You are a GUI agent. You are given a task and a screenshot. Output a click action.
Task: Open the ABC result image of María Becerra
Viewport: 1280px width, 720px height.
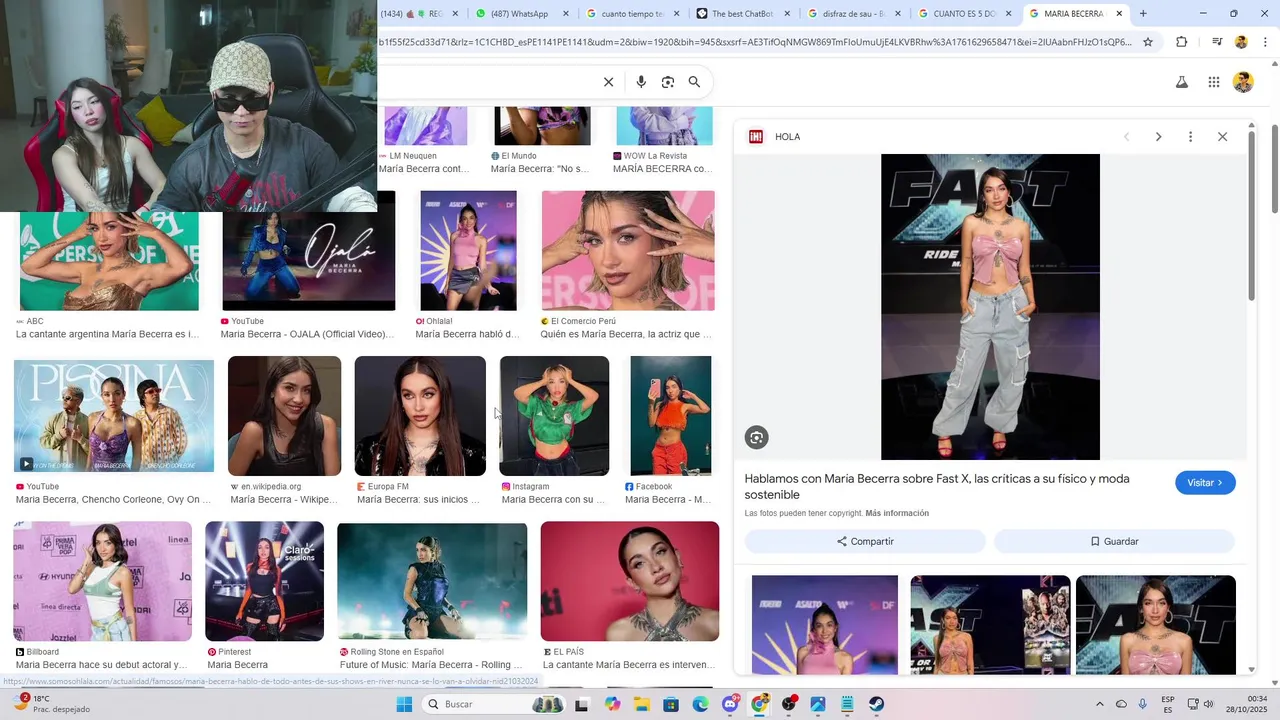[x=109, y=261]
